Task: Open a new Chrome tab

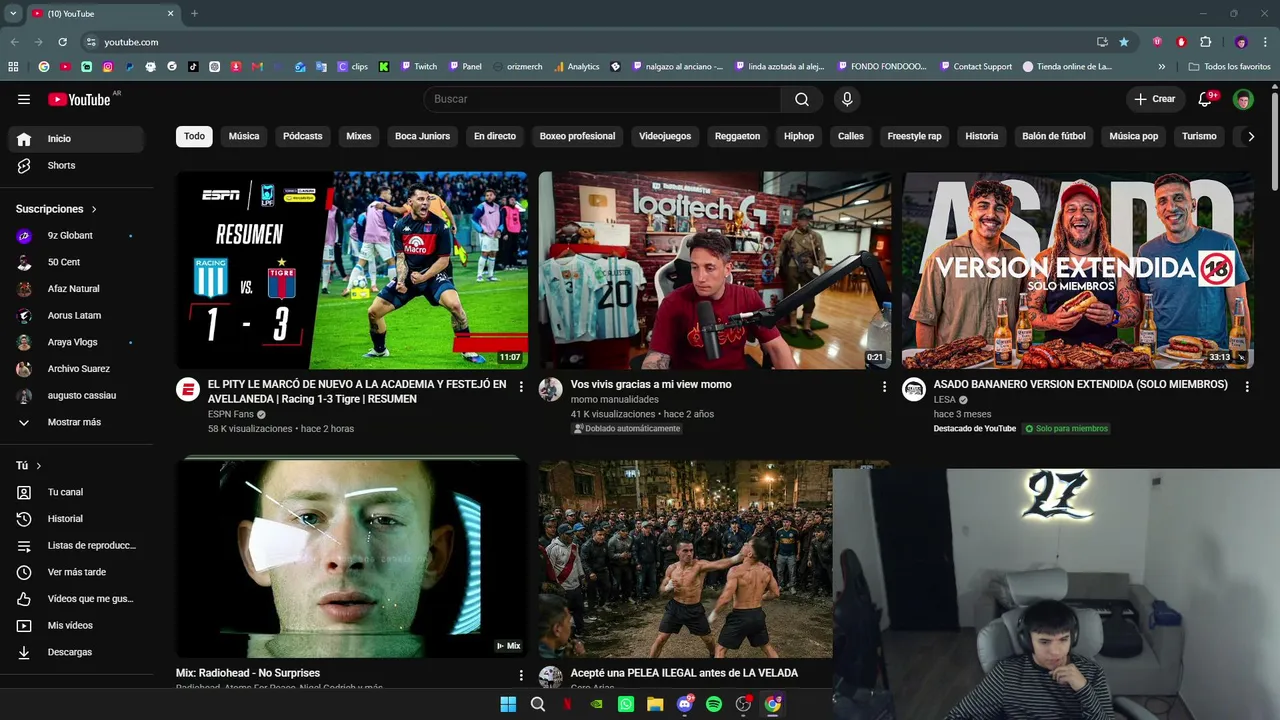Action: (194, 13)
